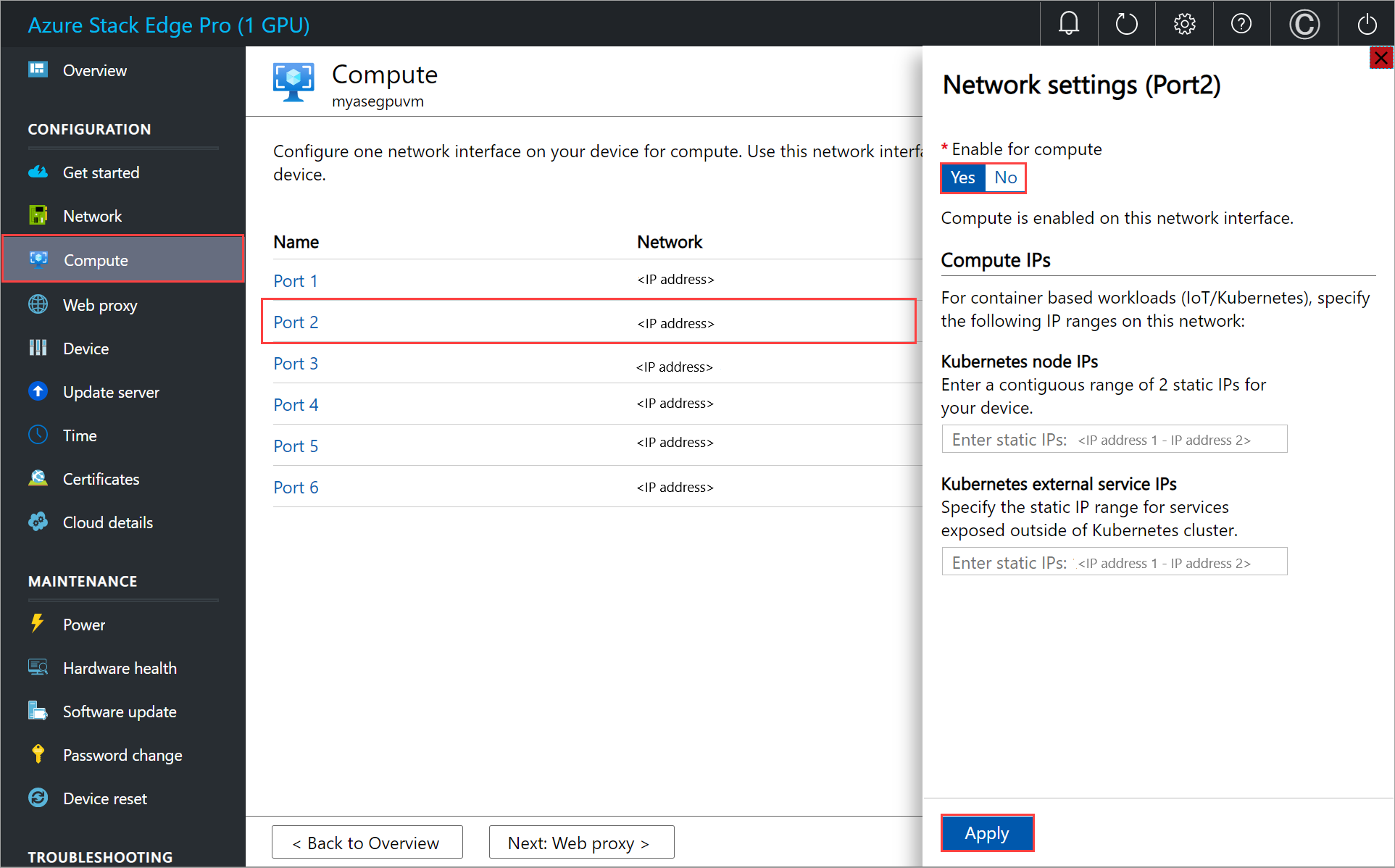Click the Certificates configuration icon
Image resolution: width=1395 pixels, height=868 pixels.
[x=39, y=479]
